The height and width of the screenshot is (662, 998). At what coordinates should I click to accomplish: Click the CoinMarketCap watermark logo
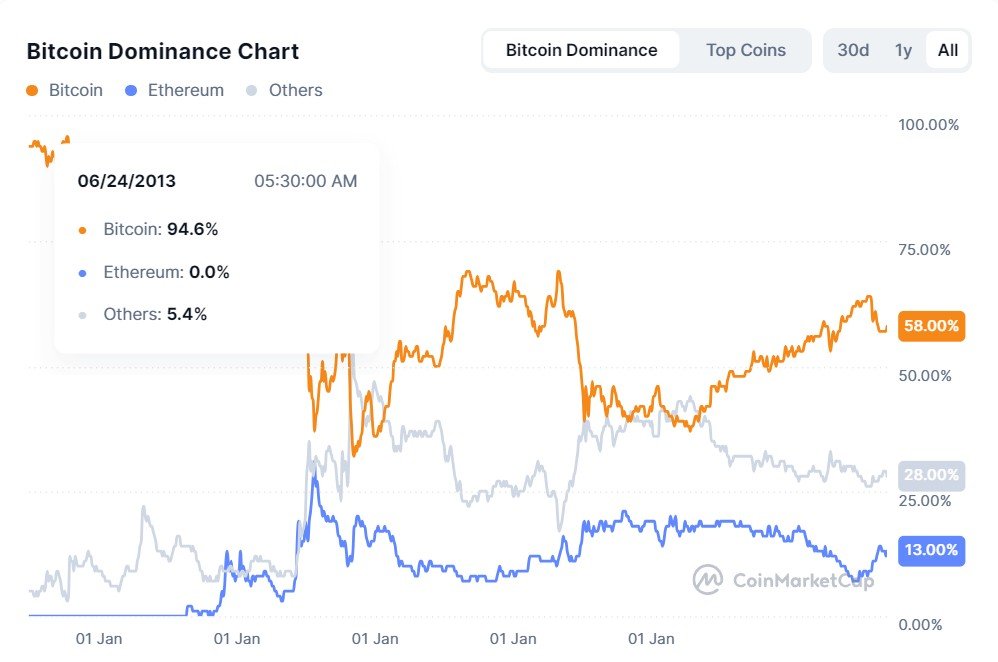[708, 578]
